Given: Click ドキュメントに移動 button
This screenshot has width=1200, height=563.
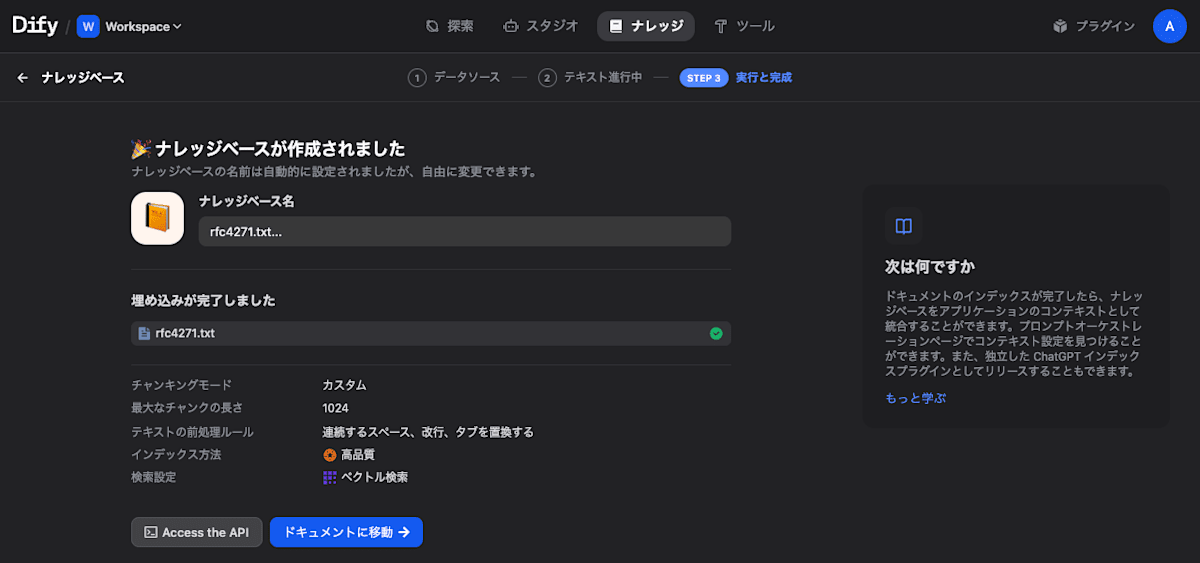Looking at the screenshot, I should [346, 532].
